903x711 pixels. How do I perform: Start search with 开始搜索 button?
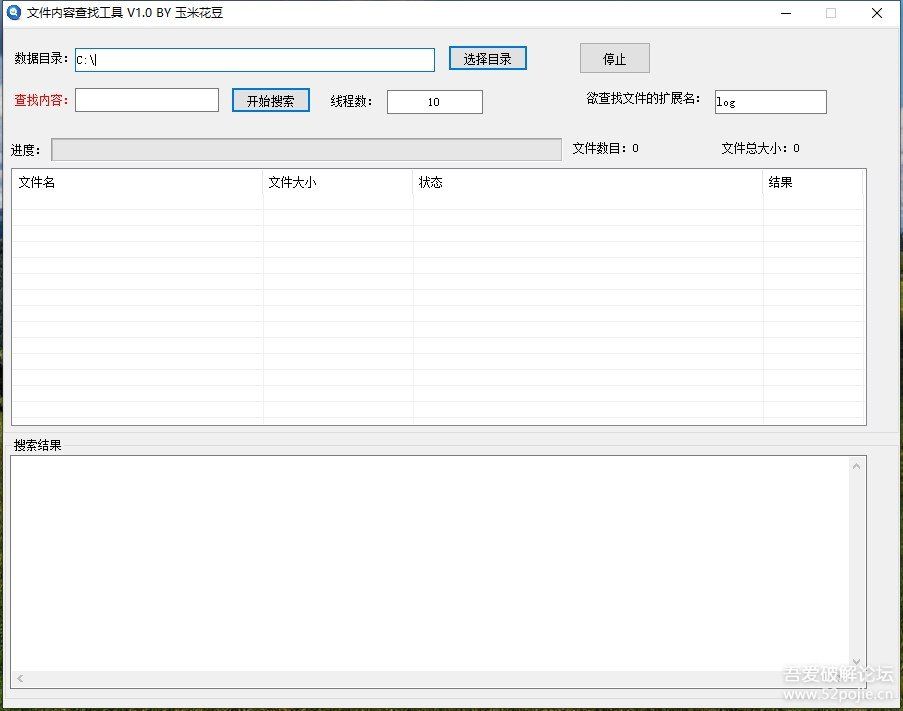[270, 101]
